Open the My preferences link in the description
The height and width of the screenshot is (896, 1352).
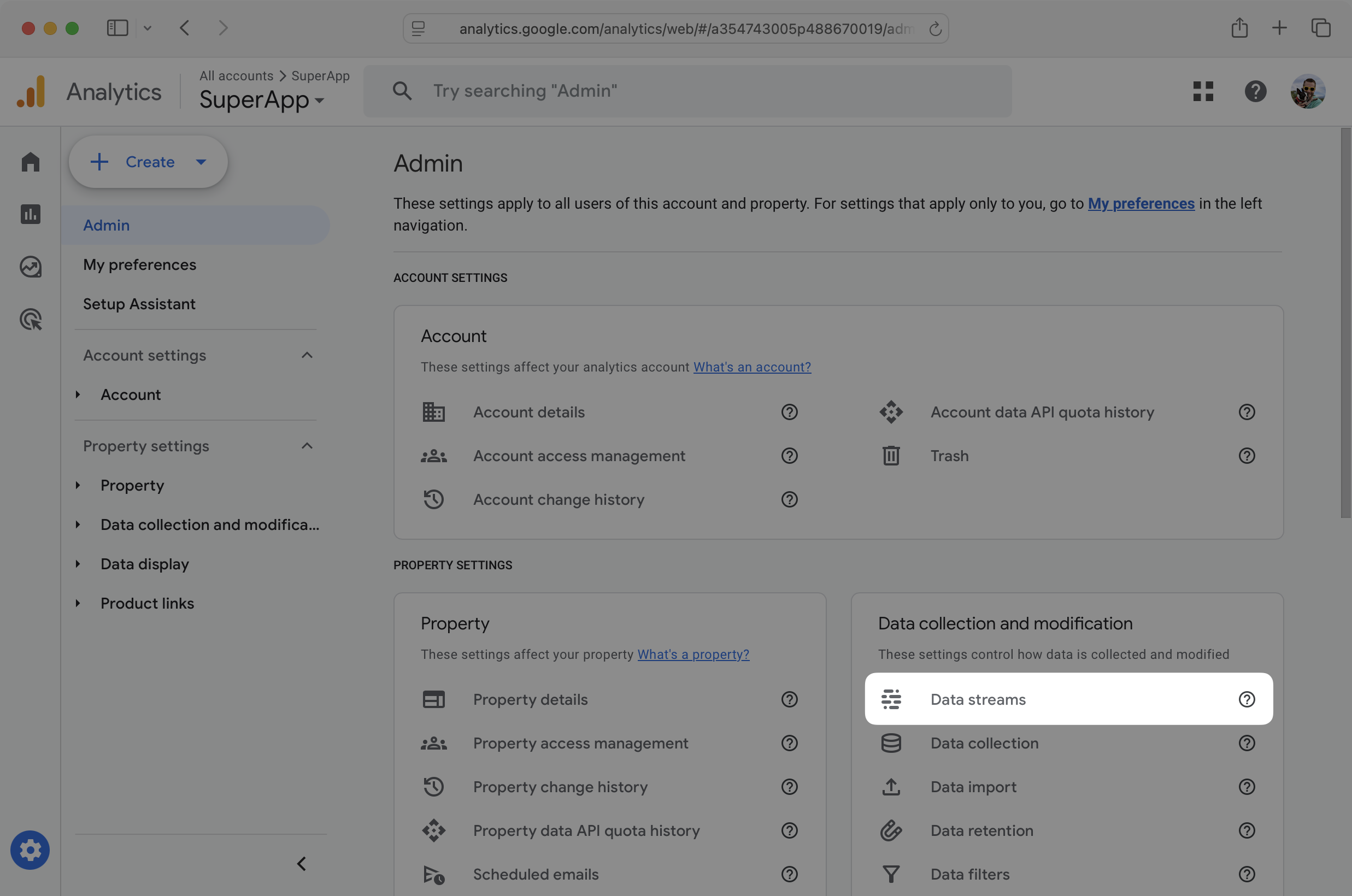1141,203
